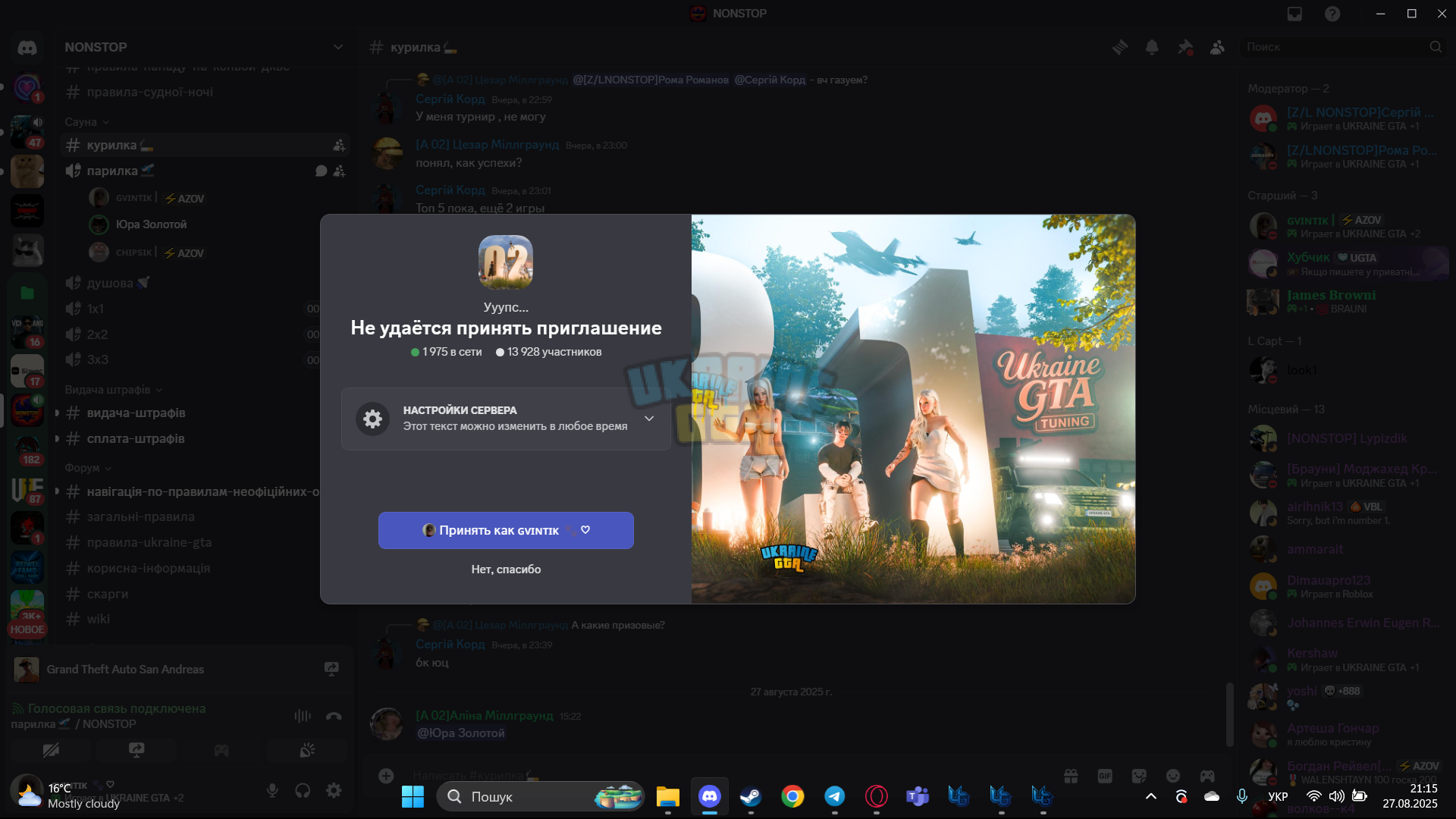The height and width of the screenshot is (819, 1456).
Task: Hide the member list panel
Action: [1217, 47]
